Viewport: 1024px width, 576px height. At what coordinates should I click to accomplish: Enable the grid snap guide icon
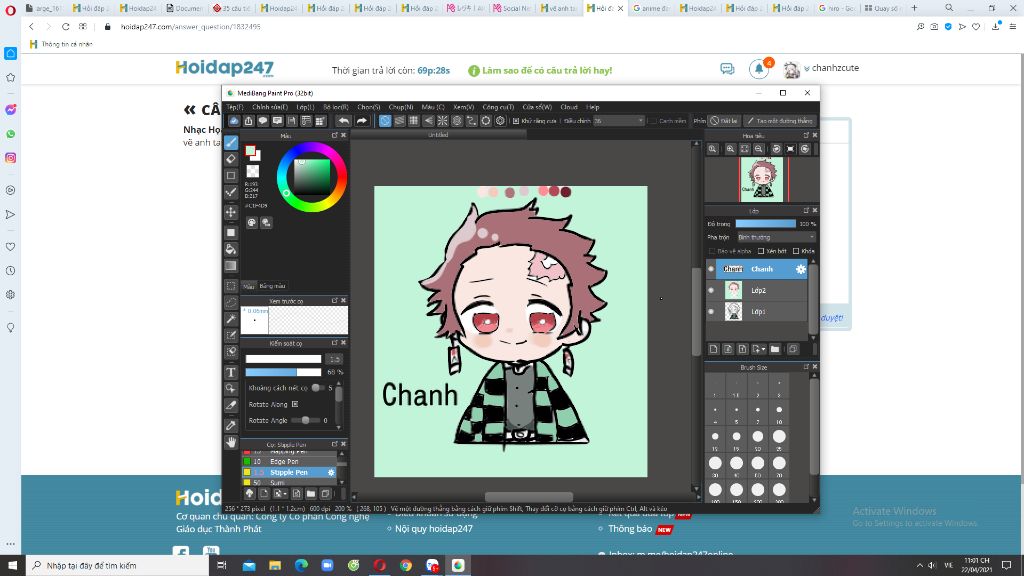point(413,121)
